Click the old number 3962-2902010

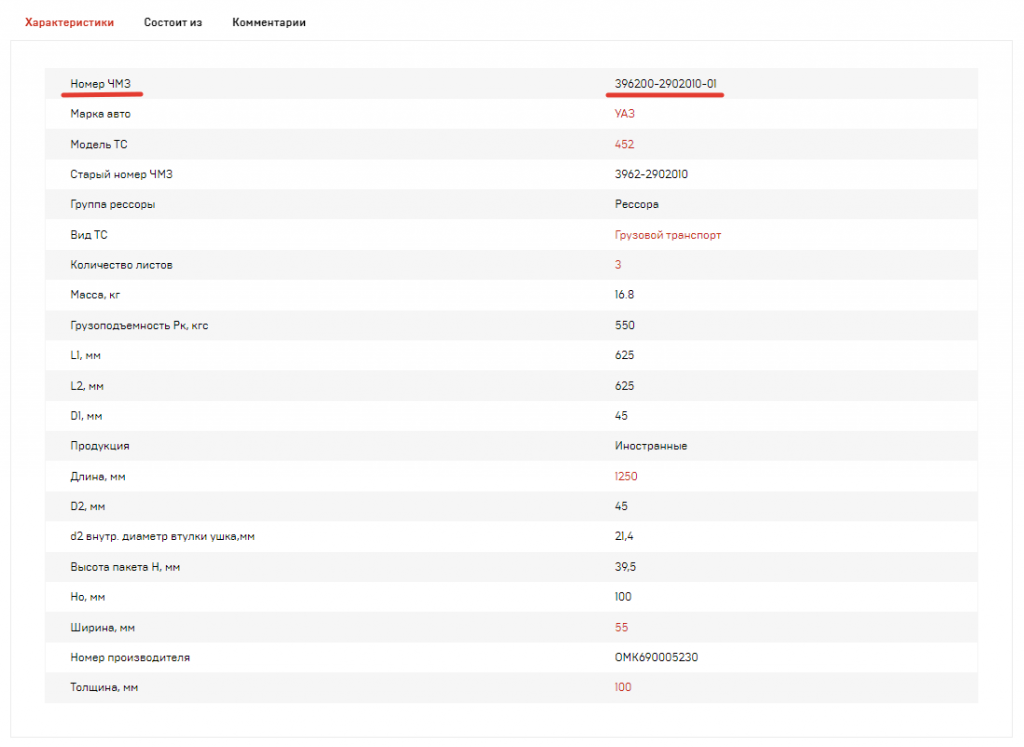tap(651, 174)
